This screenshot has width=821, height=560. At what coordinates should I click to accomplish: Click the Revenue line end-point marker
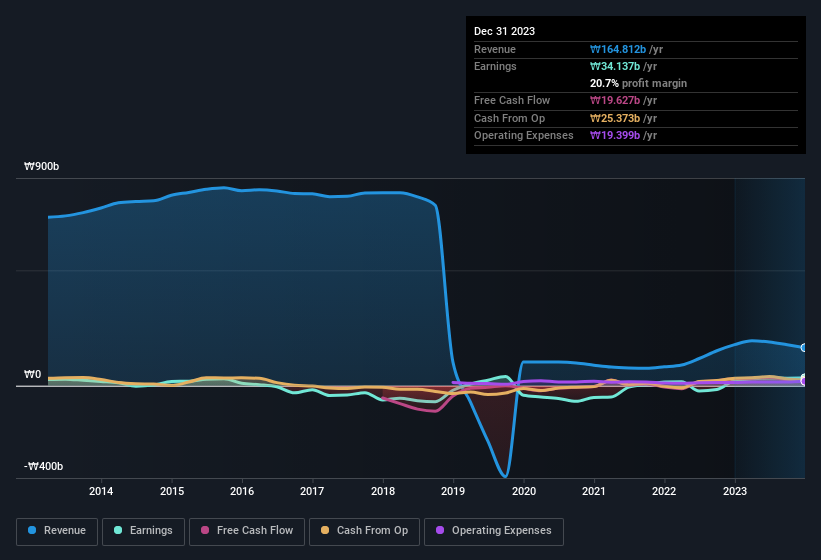(x=803, y=348)
